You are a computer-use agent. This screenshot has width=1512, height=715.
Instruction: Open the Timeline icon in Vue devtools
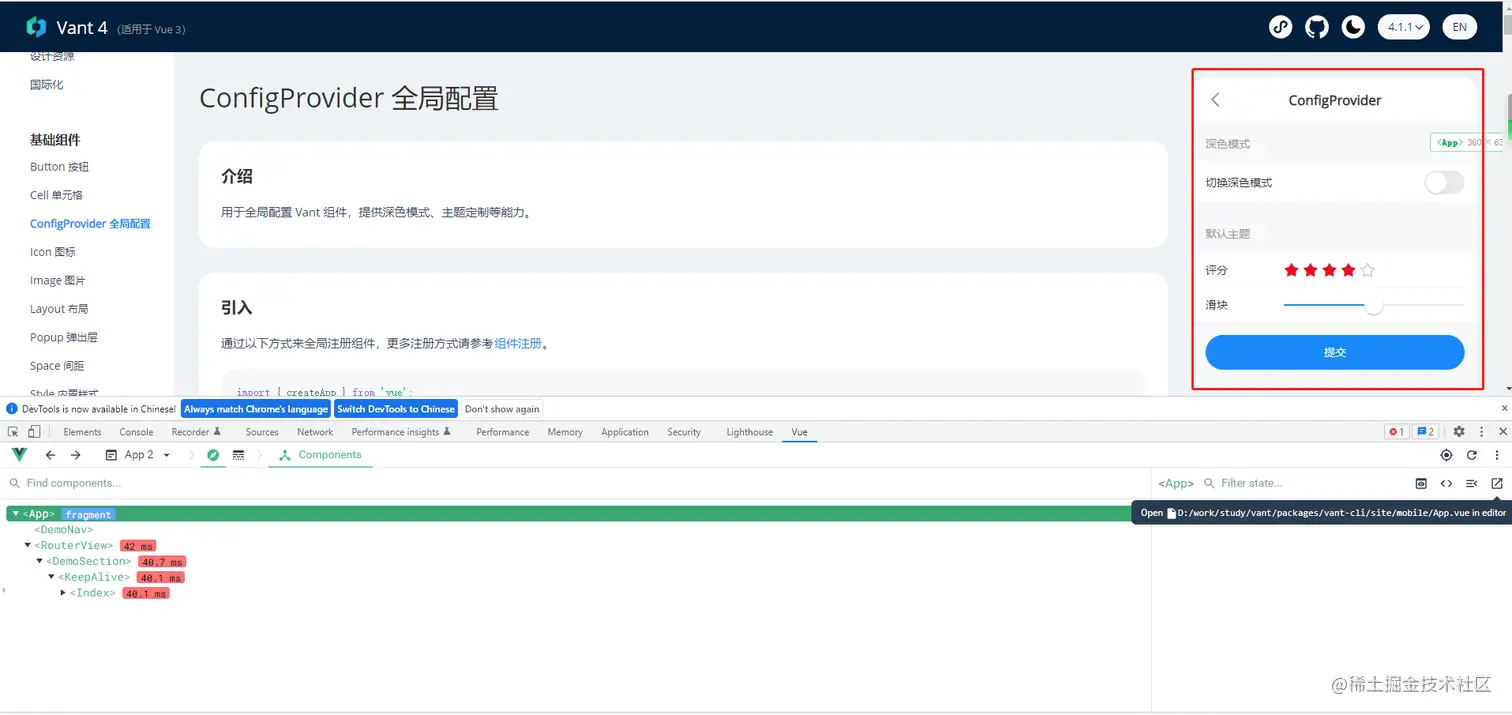(x=238, y=455)
